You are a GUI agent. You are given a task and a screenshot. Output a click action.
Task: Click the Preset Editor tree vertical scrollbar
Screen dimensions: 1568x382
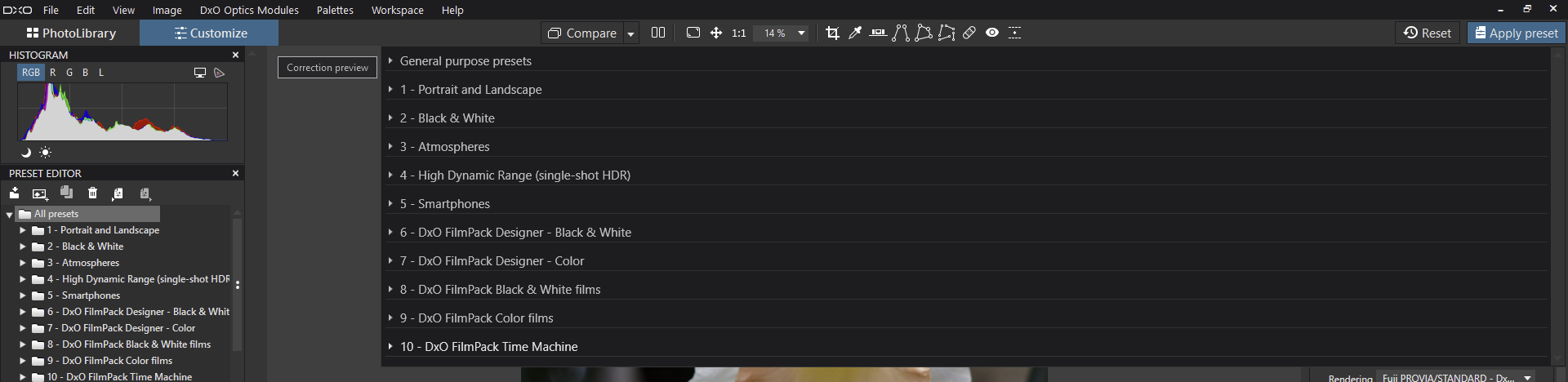[x=238, y=284]
